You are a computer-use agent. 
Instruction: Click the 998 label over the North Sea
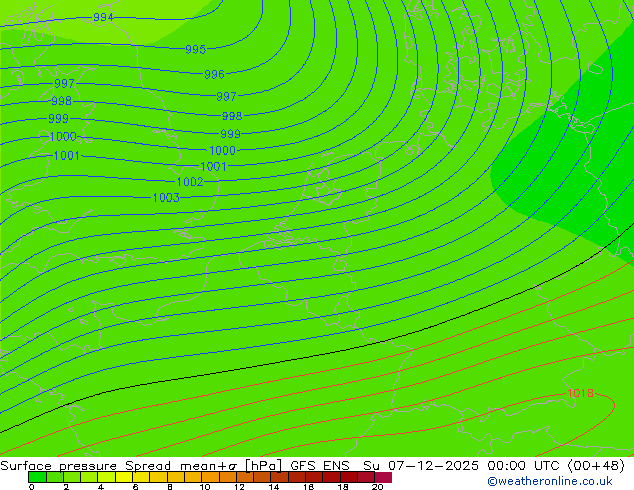(232, 116)
